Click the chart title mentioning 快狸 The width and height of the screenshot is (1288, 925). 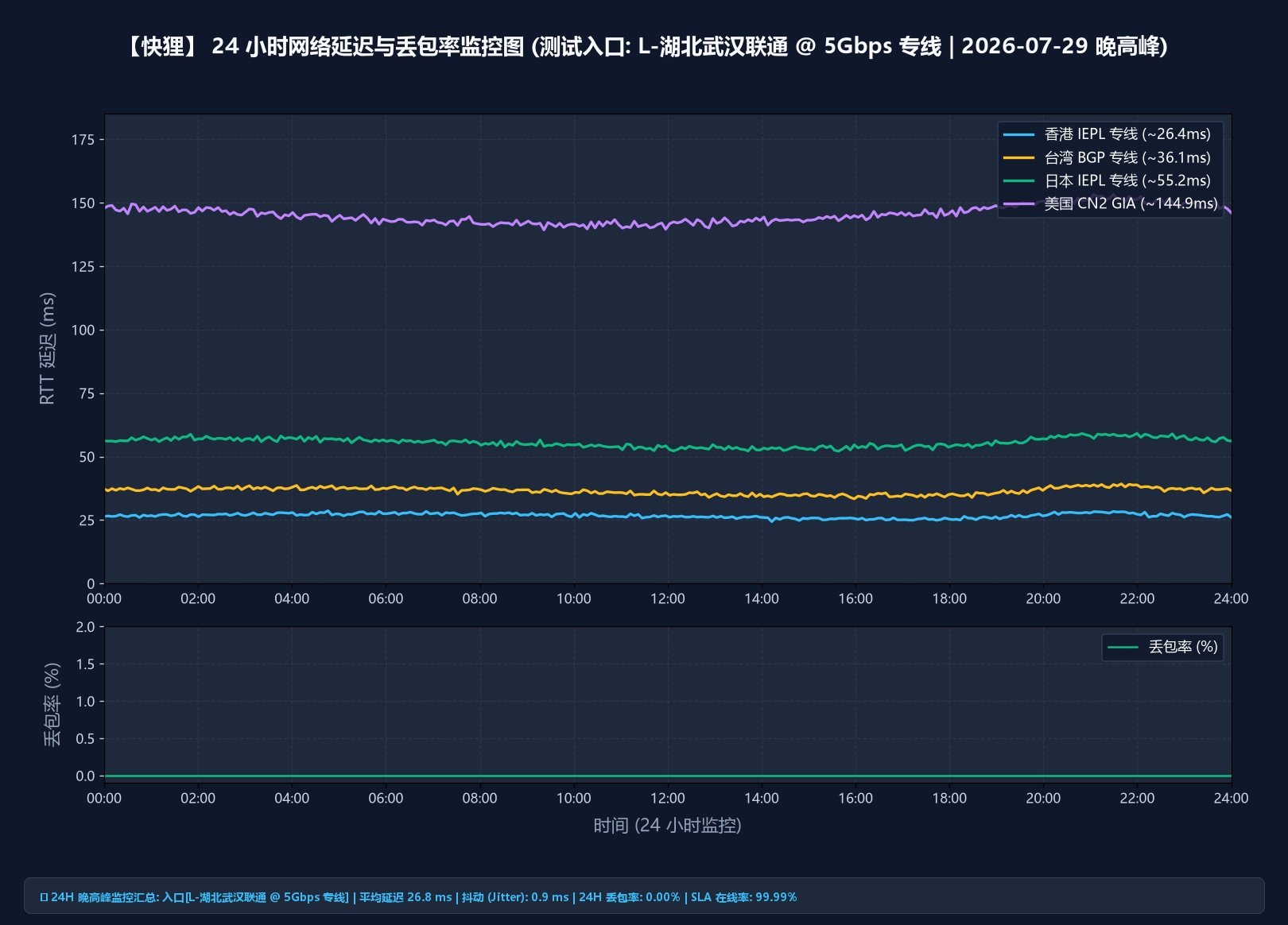644,46
